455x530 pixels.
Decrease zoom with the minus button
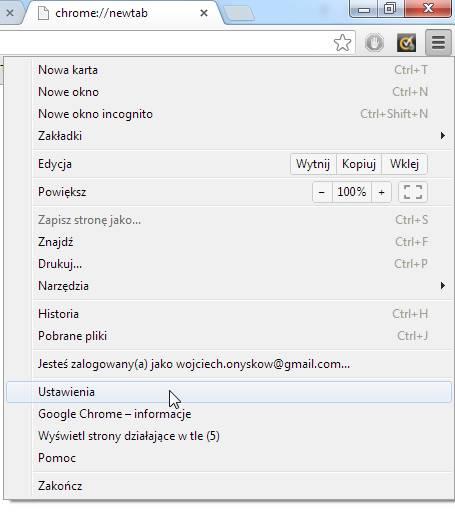click(322, 192)
